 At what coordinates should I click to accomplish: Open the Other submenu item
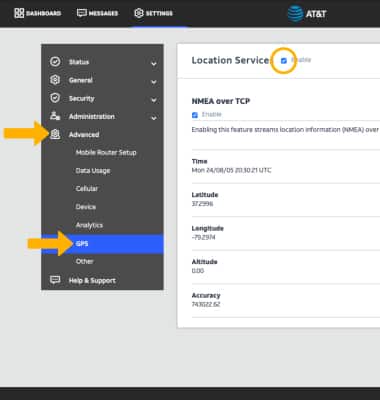pos(84,261)
